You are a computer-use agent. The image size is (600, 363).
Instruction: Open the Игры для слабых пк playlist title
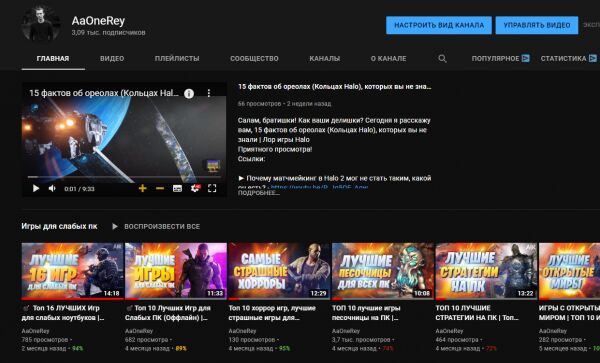pyautogui.click(x=59, y=226)
